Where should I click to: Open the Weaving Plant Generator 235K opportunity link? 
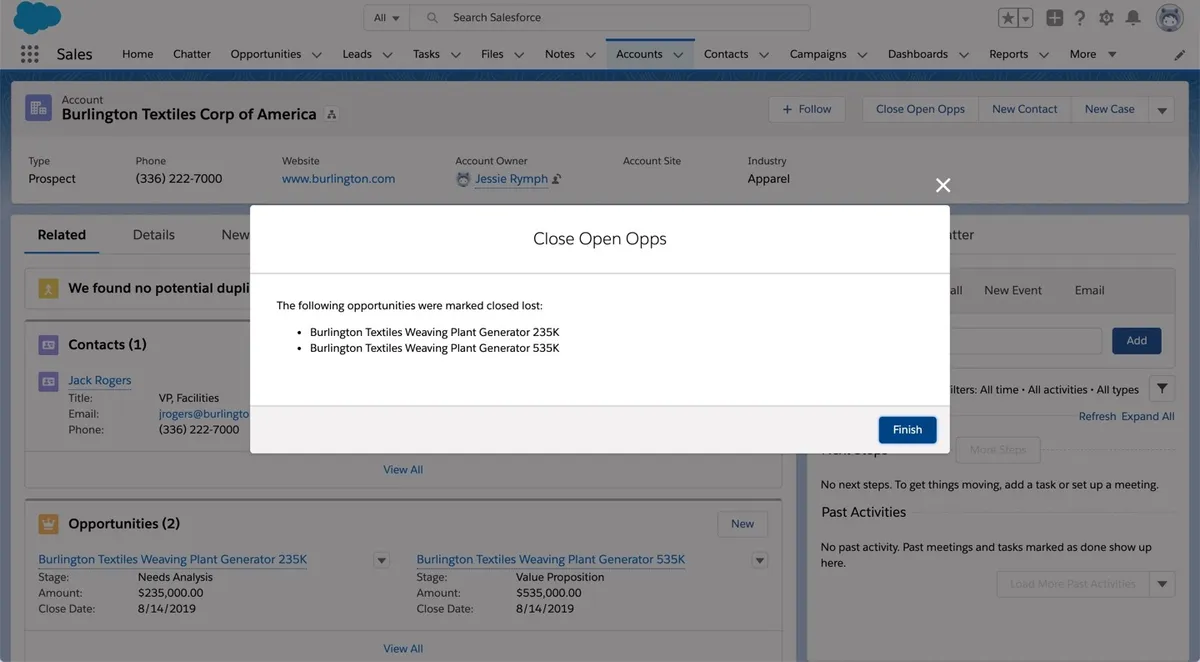(x=173, y=560)
